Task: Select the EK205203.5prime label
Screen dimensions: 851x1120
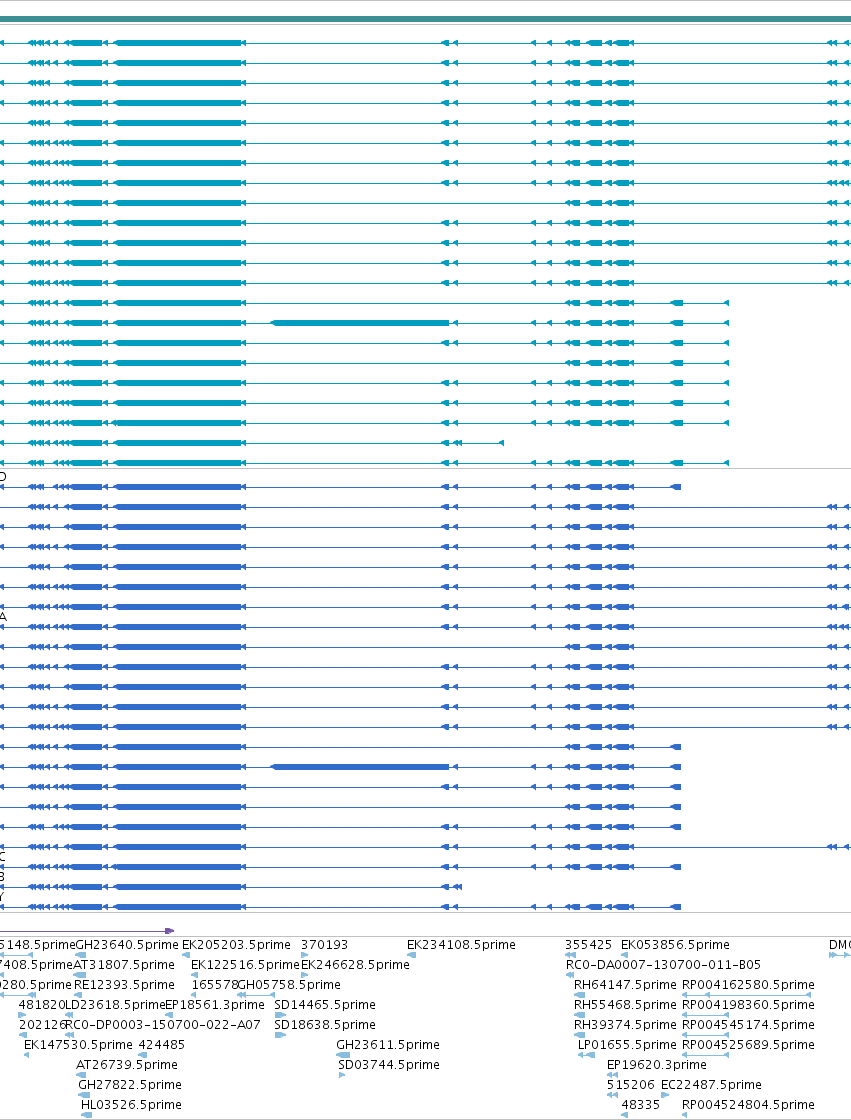Action: (237, 944)
